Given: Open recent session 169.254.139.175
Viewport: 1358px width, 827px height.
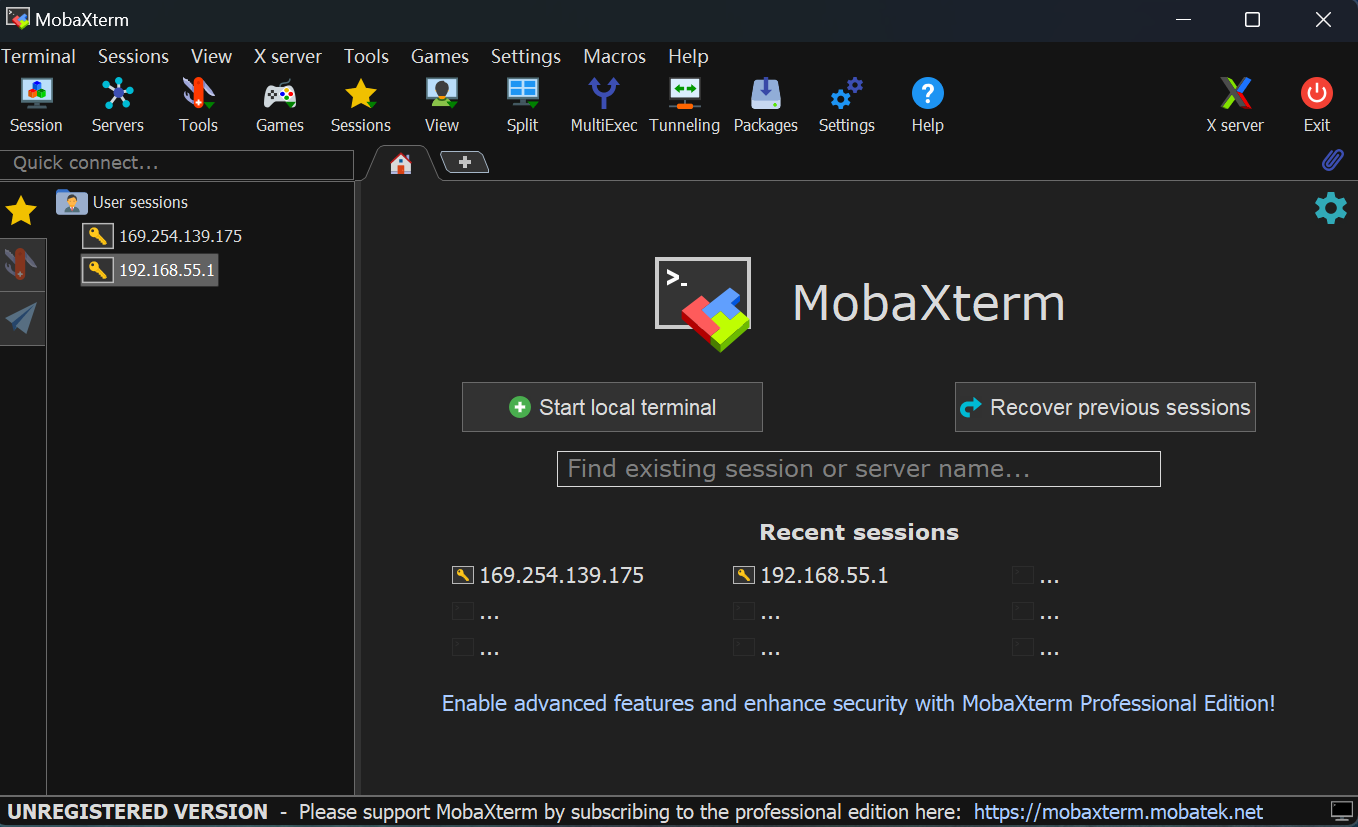Looking at the screenshot, I should [548, 575].
